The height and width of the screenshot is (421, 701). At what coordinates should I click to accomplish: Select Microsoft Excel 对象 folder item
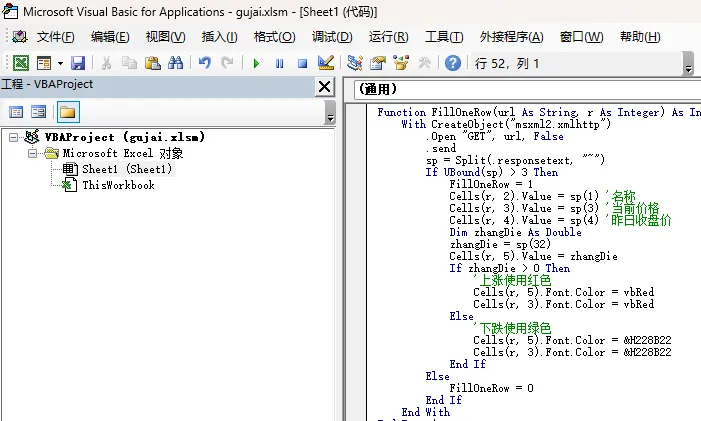click(123, 153)
